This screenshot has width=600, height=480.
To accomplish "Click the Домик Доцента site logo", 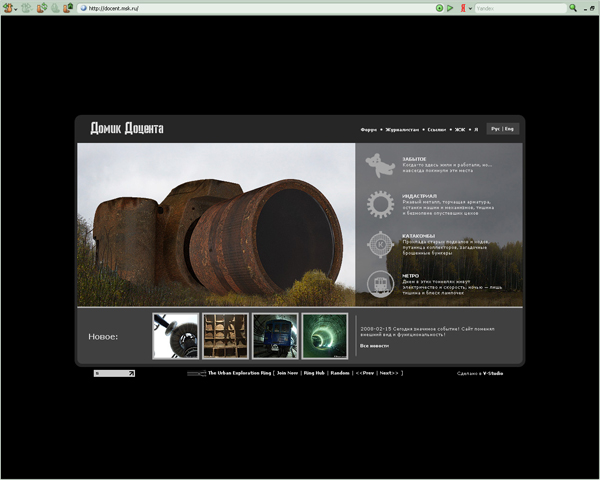I will pyautogui.click(x=127, y=129).
